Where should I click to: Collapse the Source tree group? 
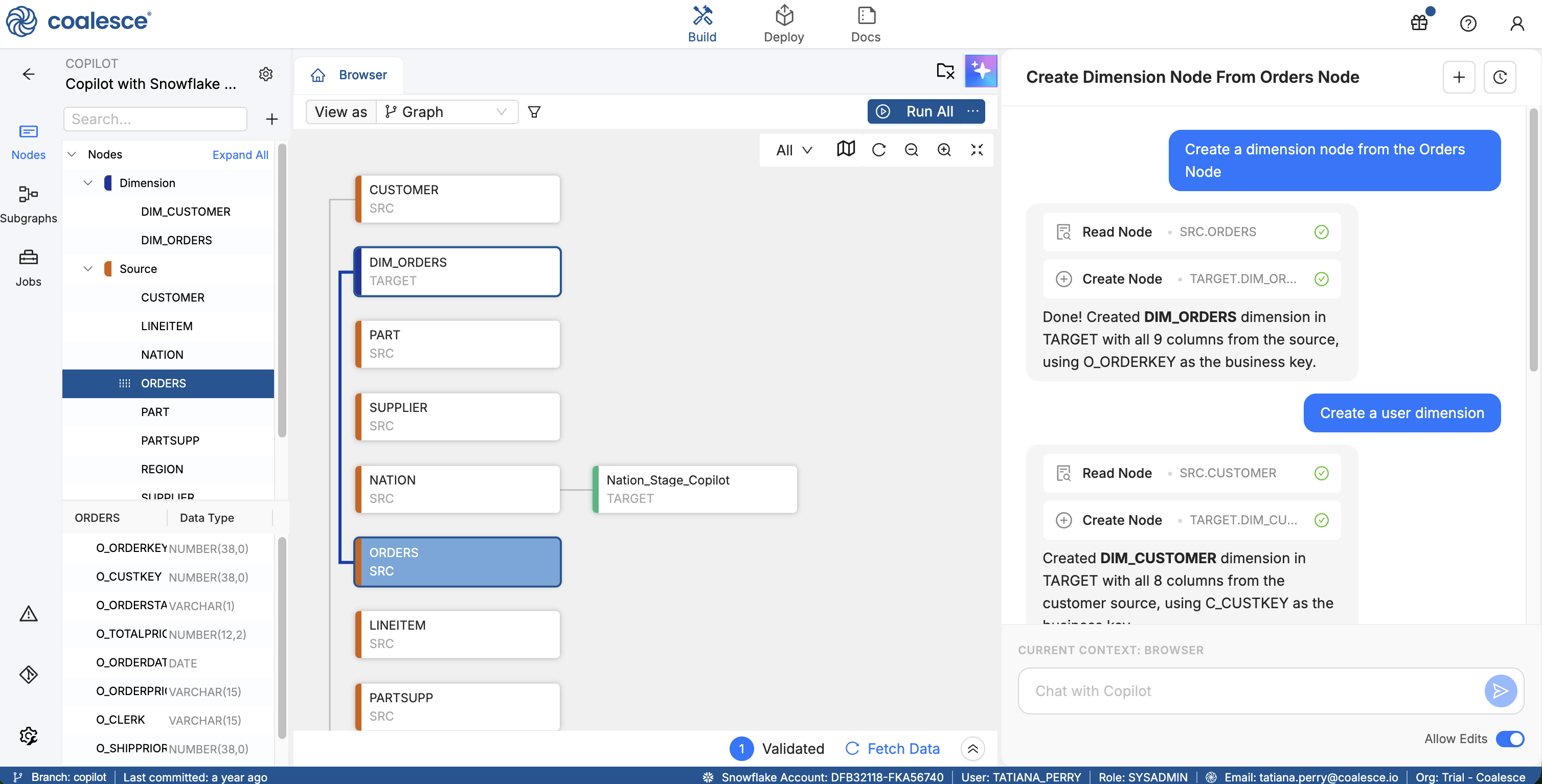(x=88, y=269)
